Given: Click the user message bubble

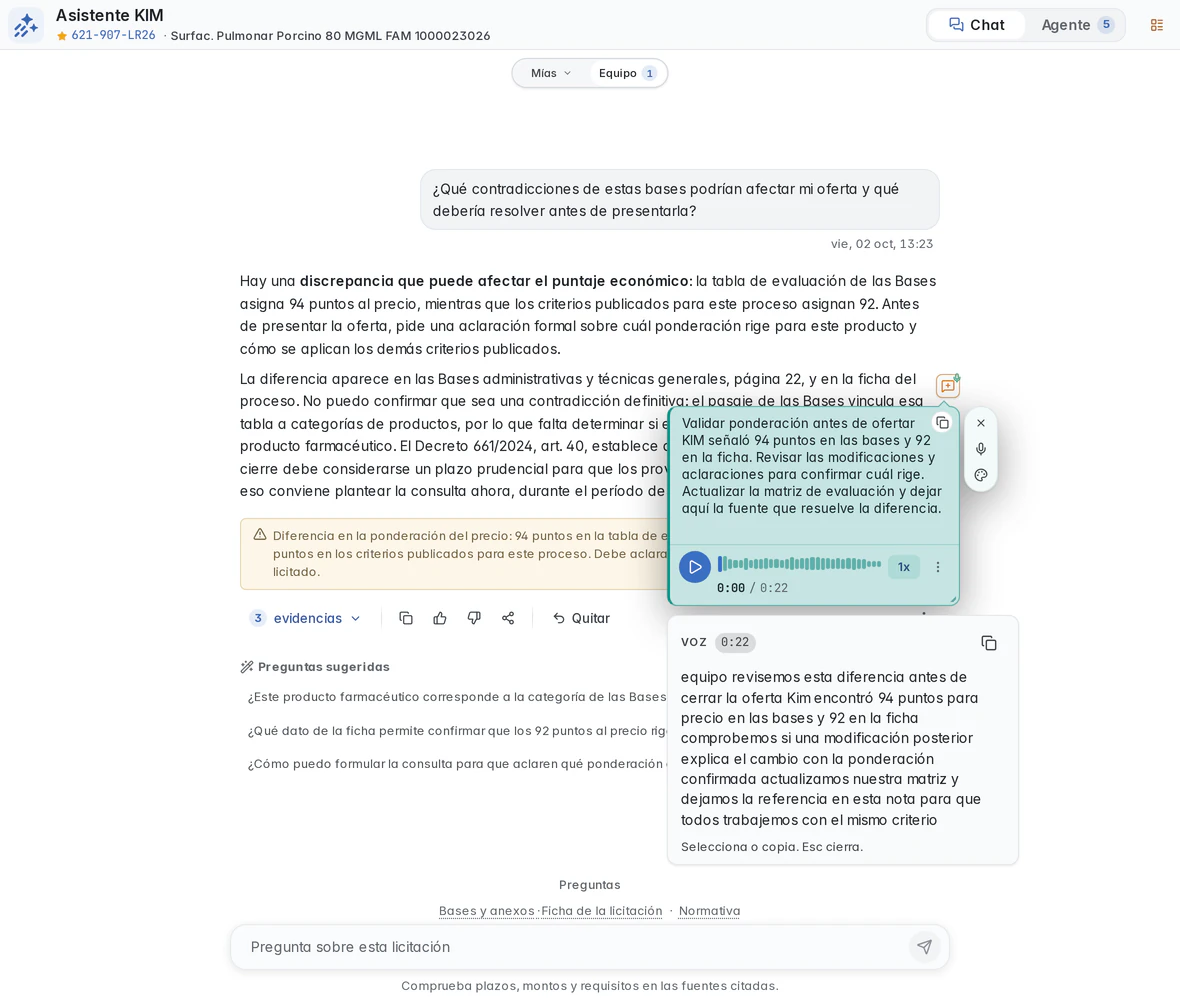Looking at the screenshot, I should click(x=680, y=199).
